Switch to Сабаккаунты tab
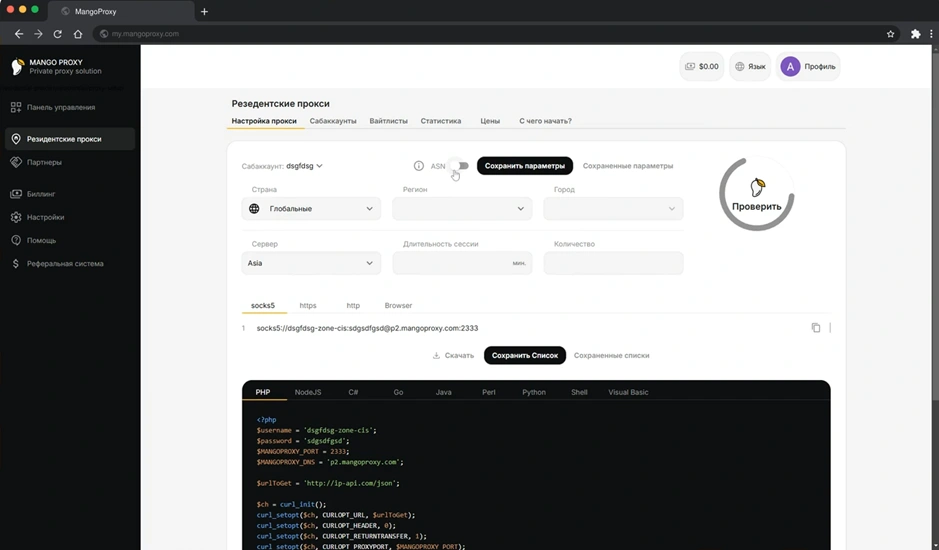939x550 pixels. tap(333, 121)
